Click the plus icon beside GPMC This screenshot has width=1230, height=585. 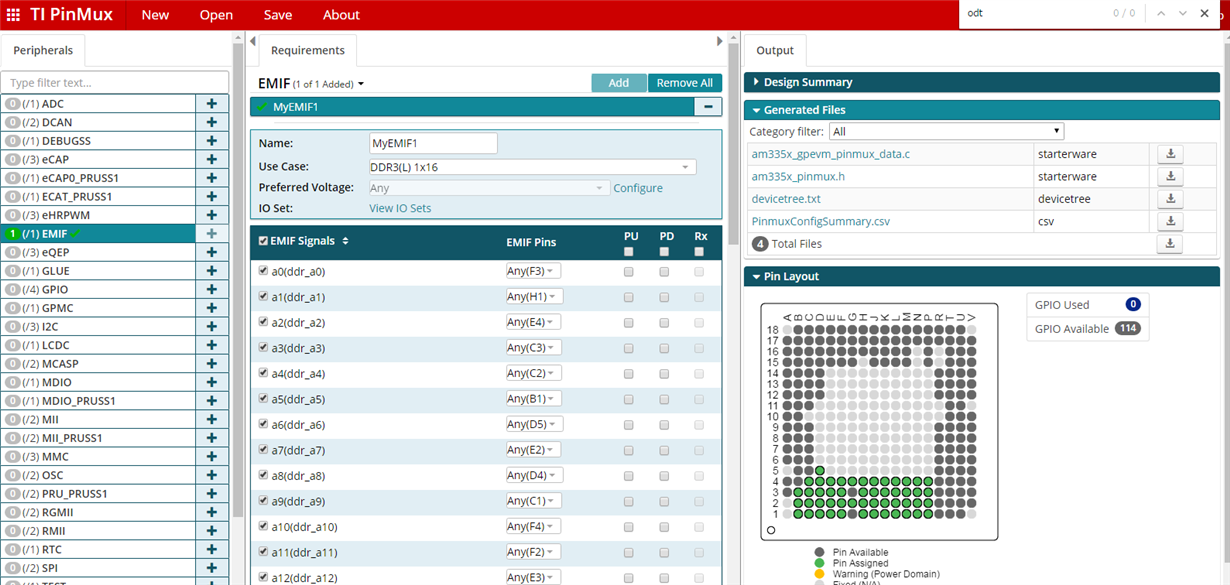tap(212, 308)
